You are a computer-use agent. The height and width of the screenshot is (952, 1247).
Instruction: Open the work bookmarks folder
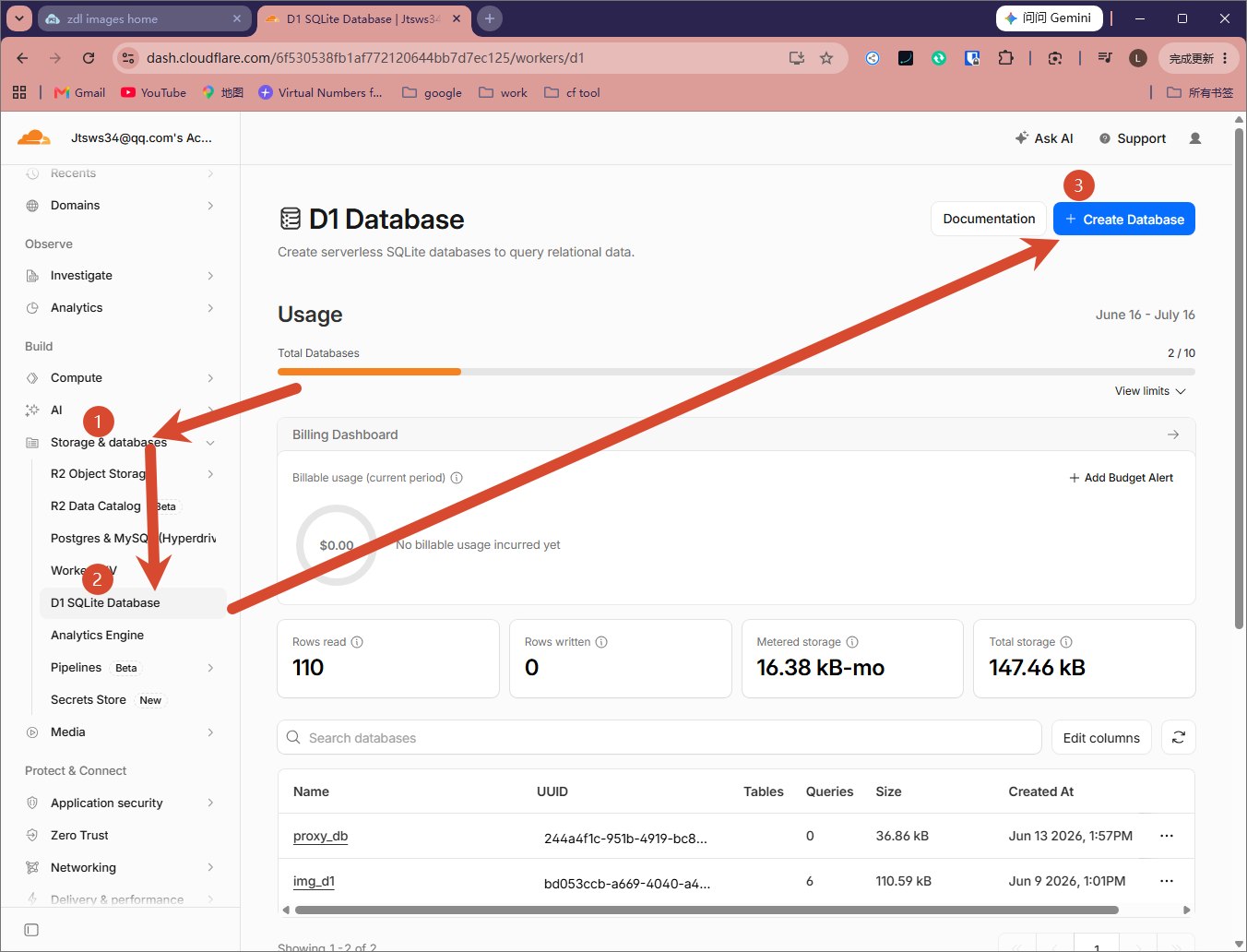pyautogui.click(x=504, y=92)
